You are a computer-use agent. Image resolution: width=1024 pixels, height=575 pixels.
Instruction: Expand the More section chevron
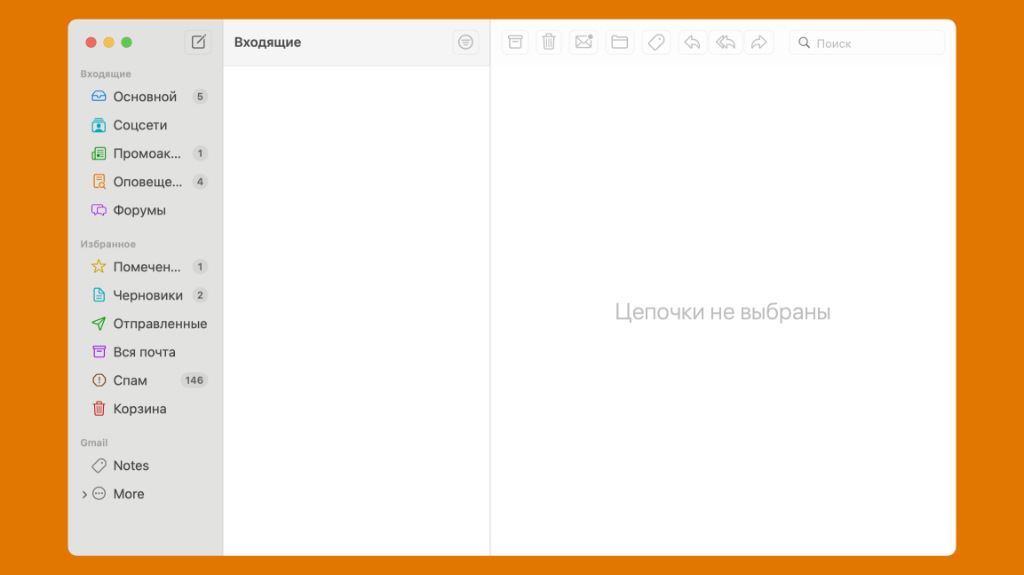(84, 494)
